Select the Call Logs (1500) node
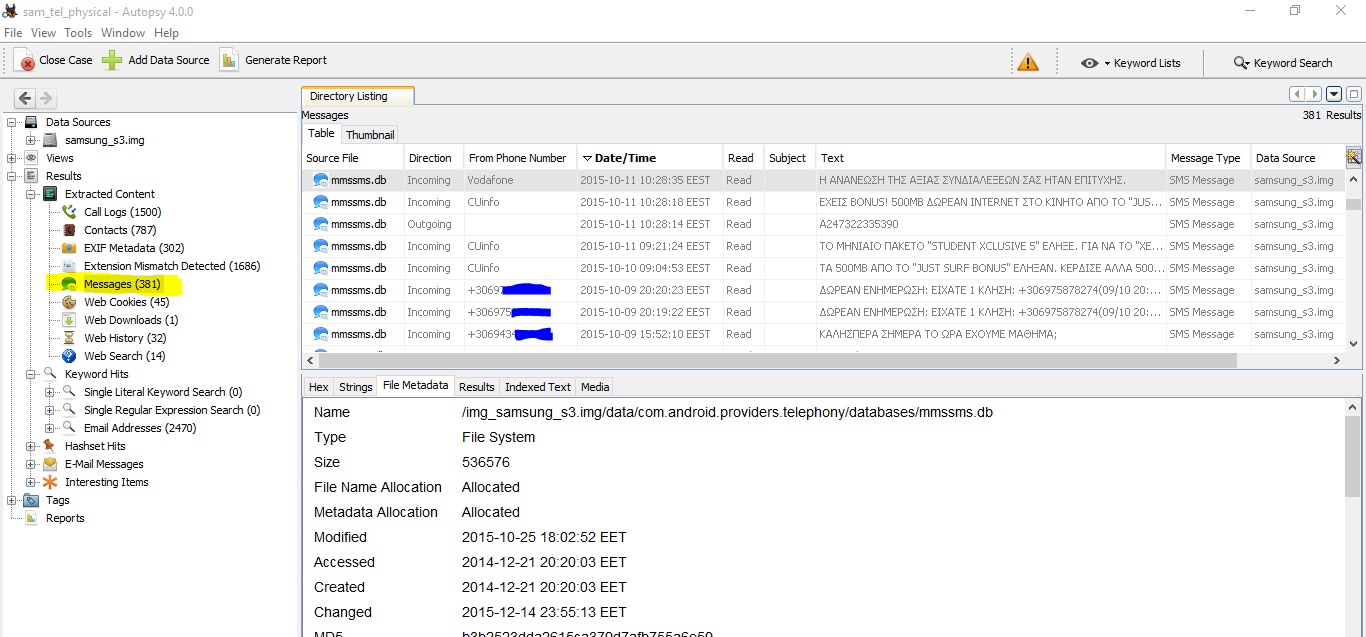 tap(122, 212)
